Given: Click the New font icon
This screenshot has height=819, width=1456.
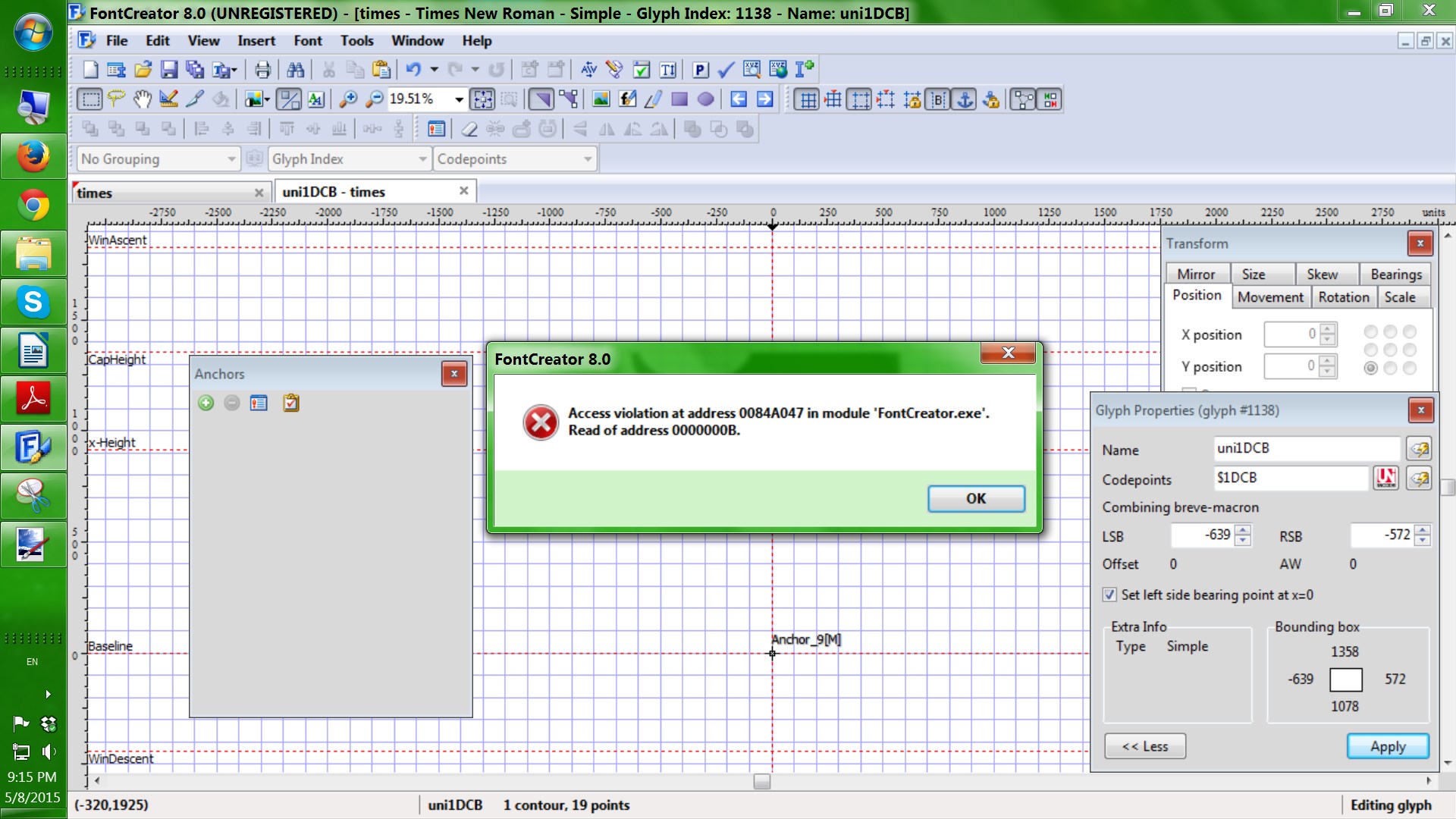Looking at the screenshot, I should click(x=90, y=70).
